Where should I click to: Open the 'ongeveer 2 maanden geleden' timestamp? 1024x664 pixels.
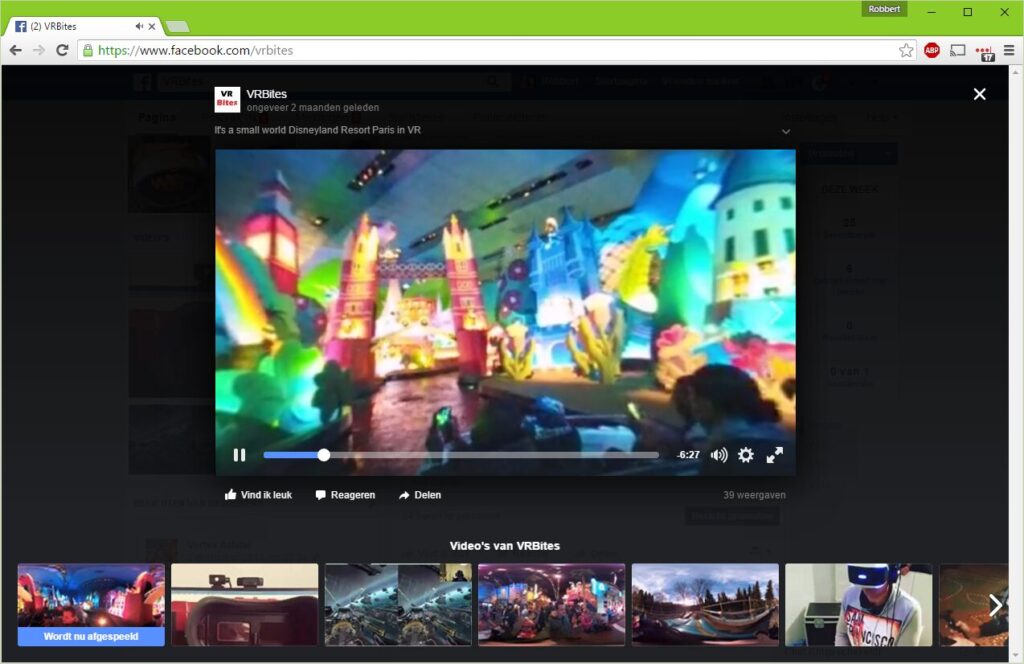click(x=313, y=108)
